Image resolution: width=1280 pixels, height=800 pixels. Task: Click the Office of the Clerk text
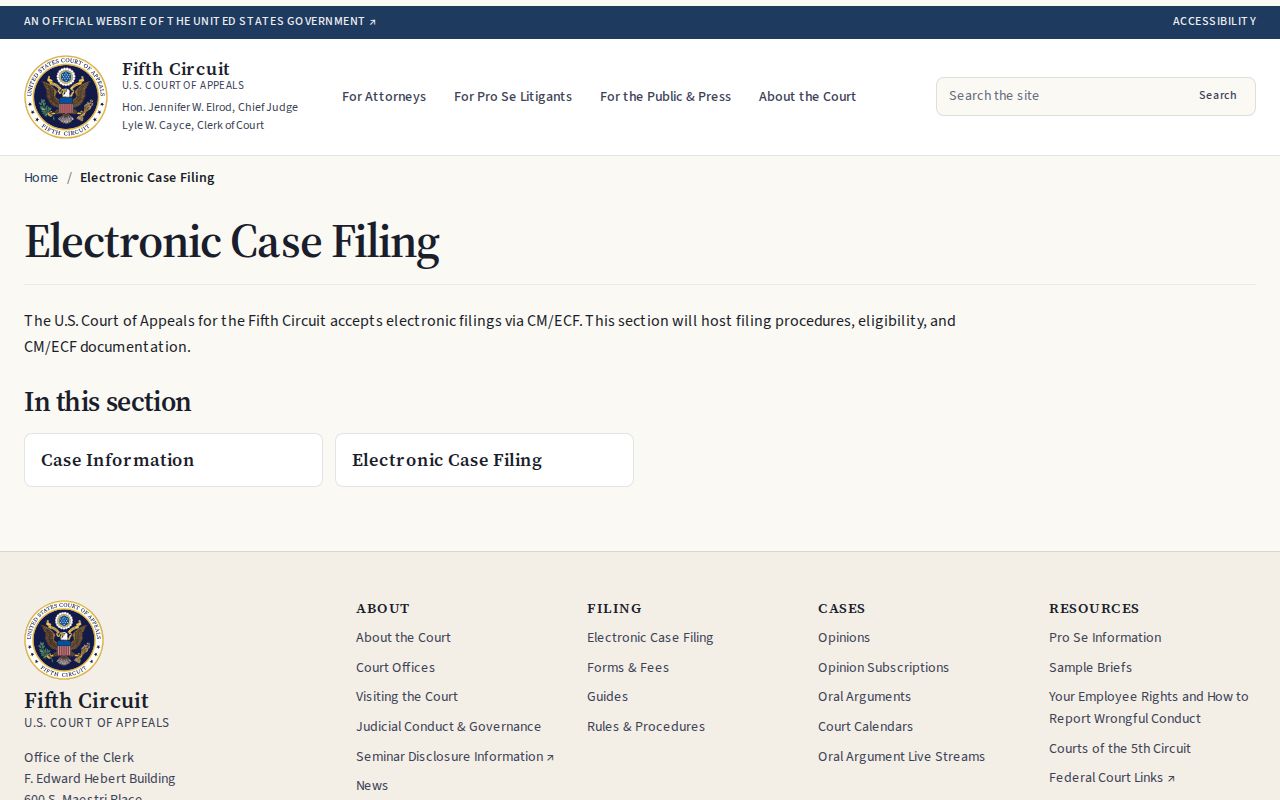point(79,757)
